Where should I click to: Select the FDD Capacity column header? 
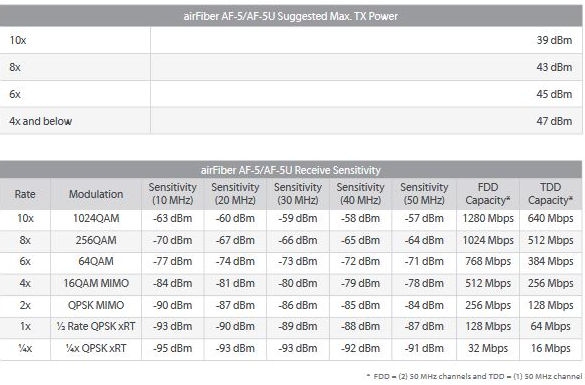[x=488, y=194]
